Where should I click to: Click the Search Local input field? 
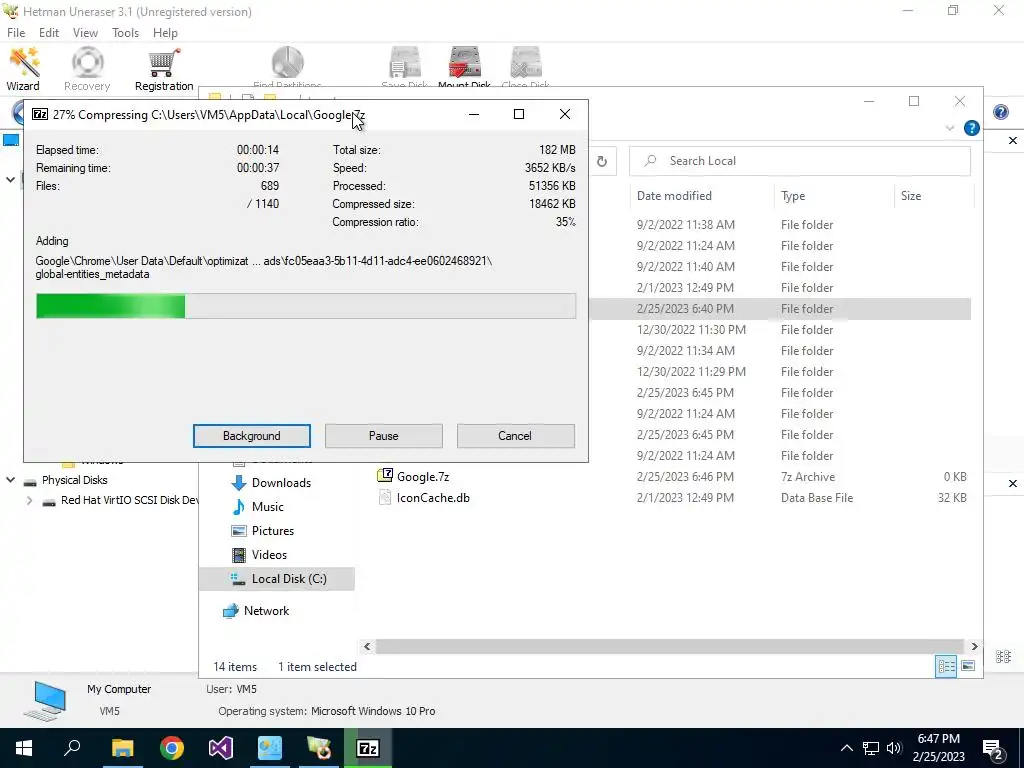point(800,161)
